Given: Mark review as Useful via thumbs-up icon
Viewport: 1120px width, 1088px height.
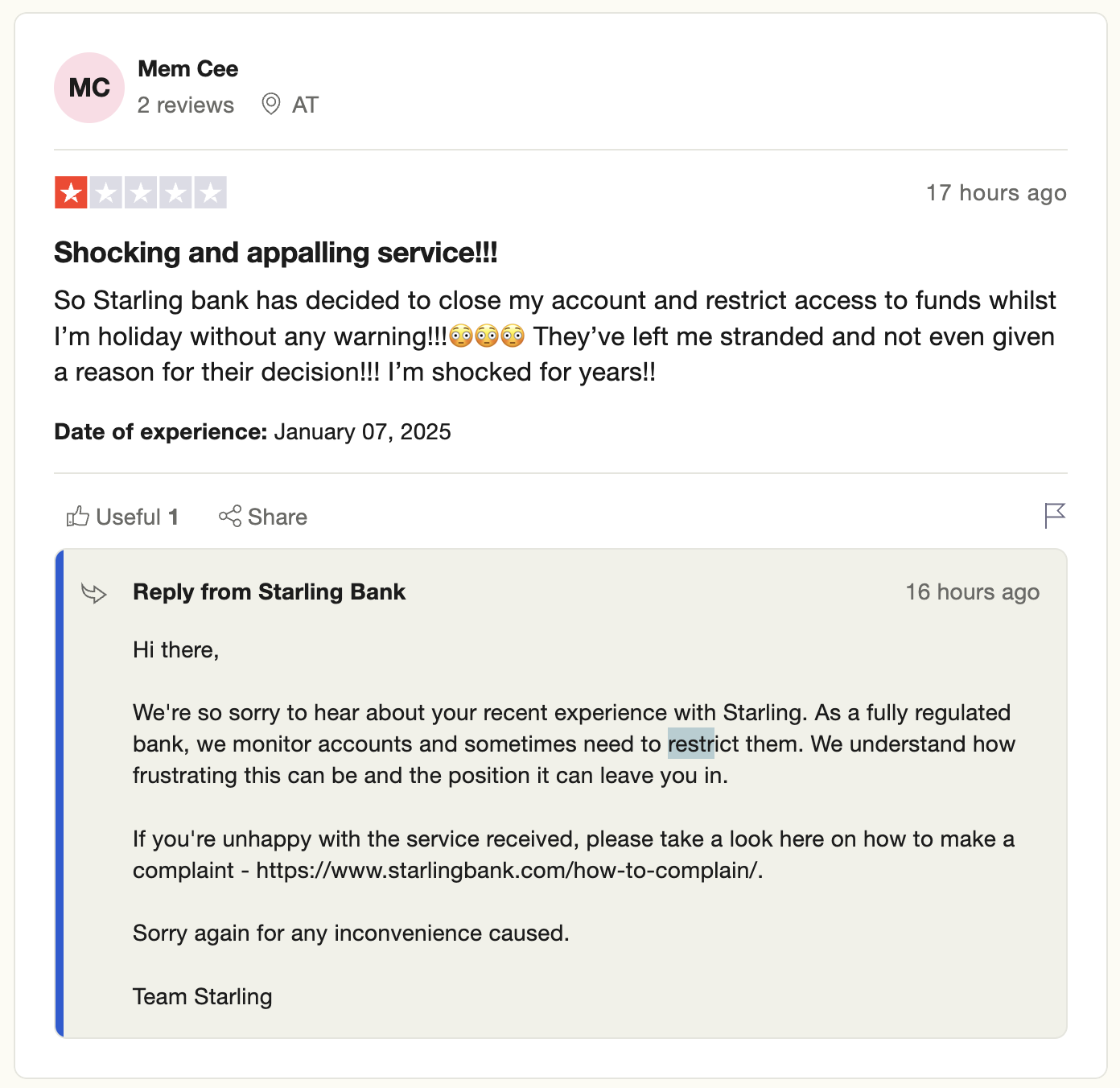Looking at the screenshot, I should pos(77,517).
